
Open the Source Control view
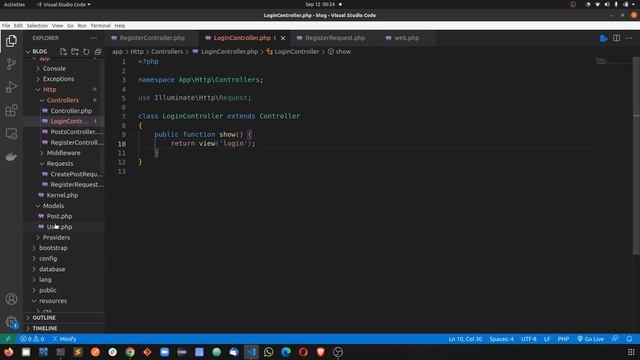pos(11,64)
